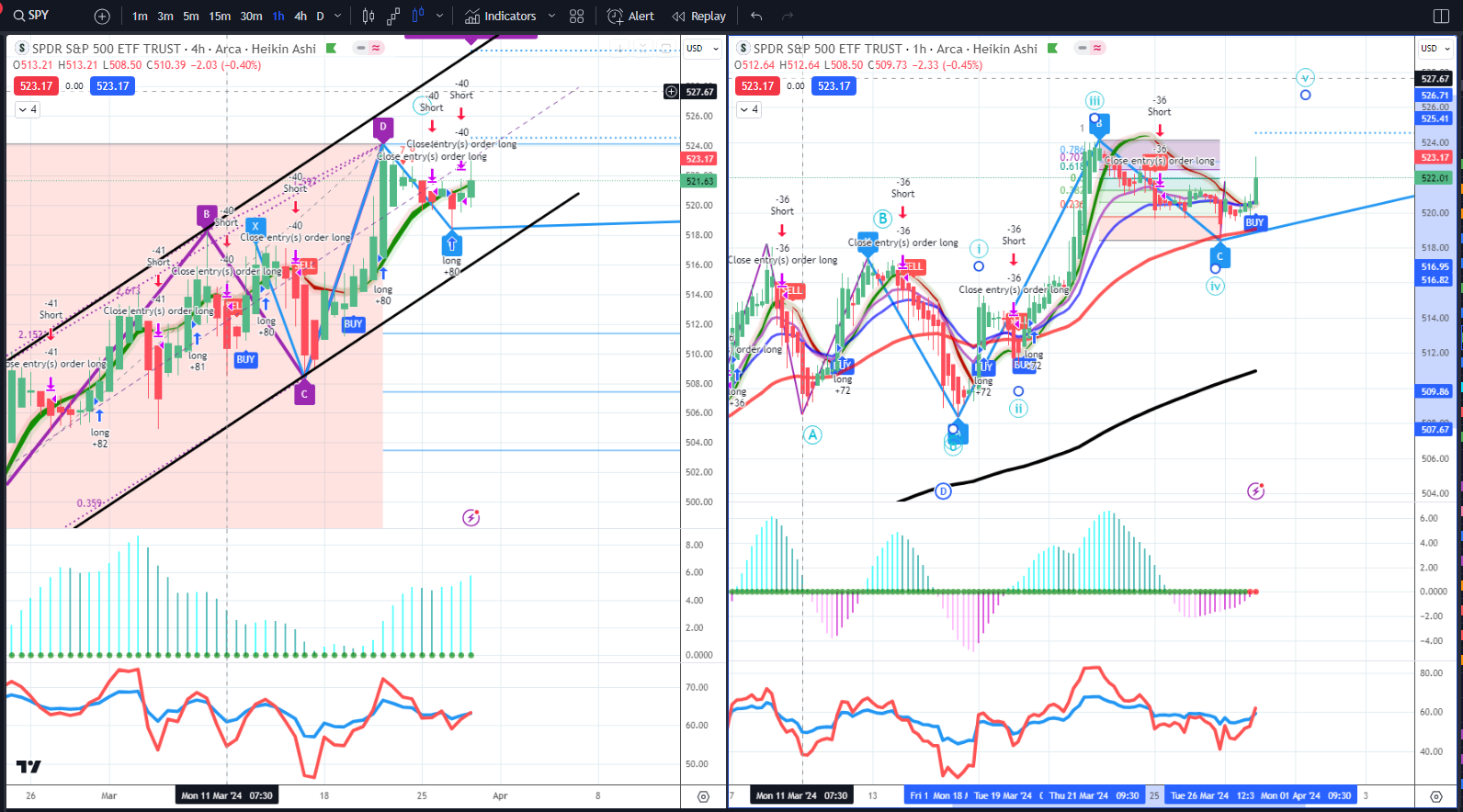Toggle the pink approx-sign indicator on 4h chart
1463x812 pixels.
[x=376, y=48]
